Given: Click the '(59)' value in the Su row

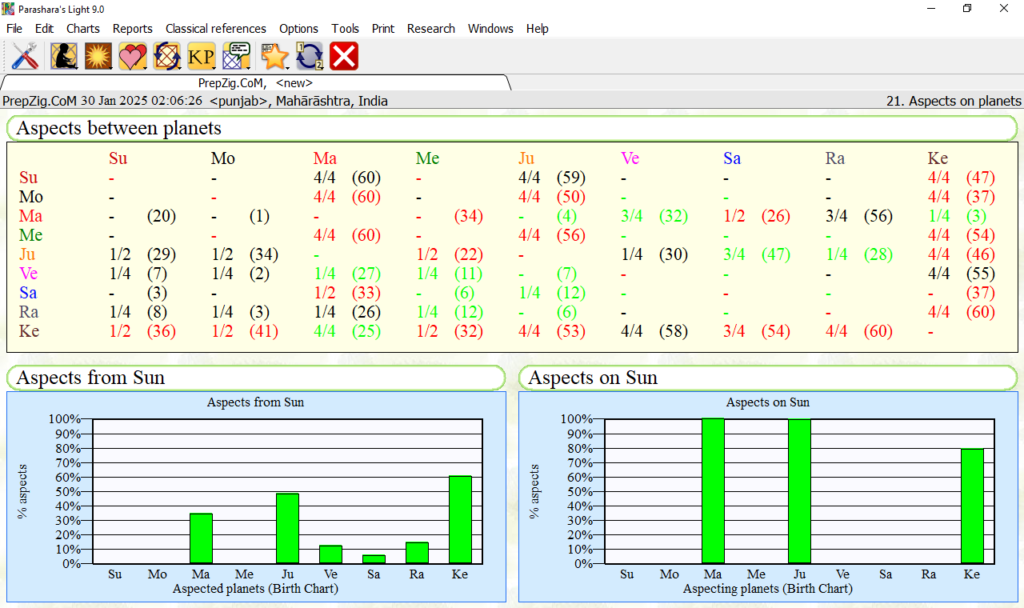Looking at the screenshot, I should tap(571, 178).
